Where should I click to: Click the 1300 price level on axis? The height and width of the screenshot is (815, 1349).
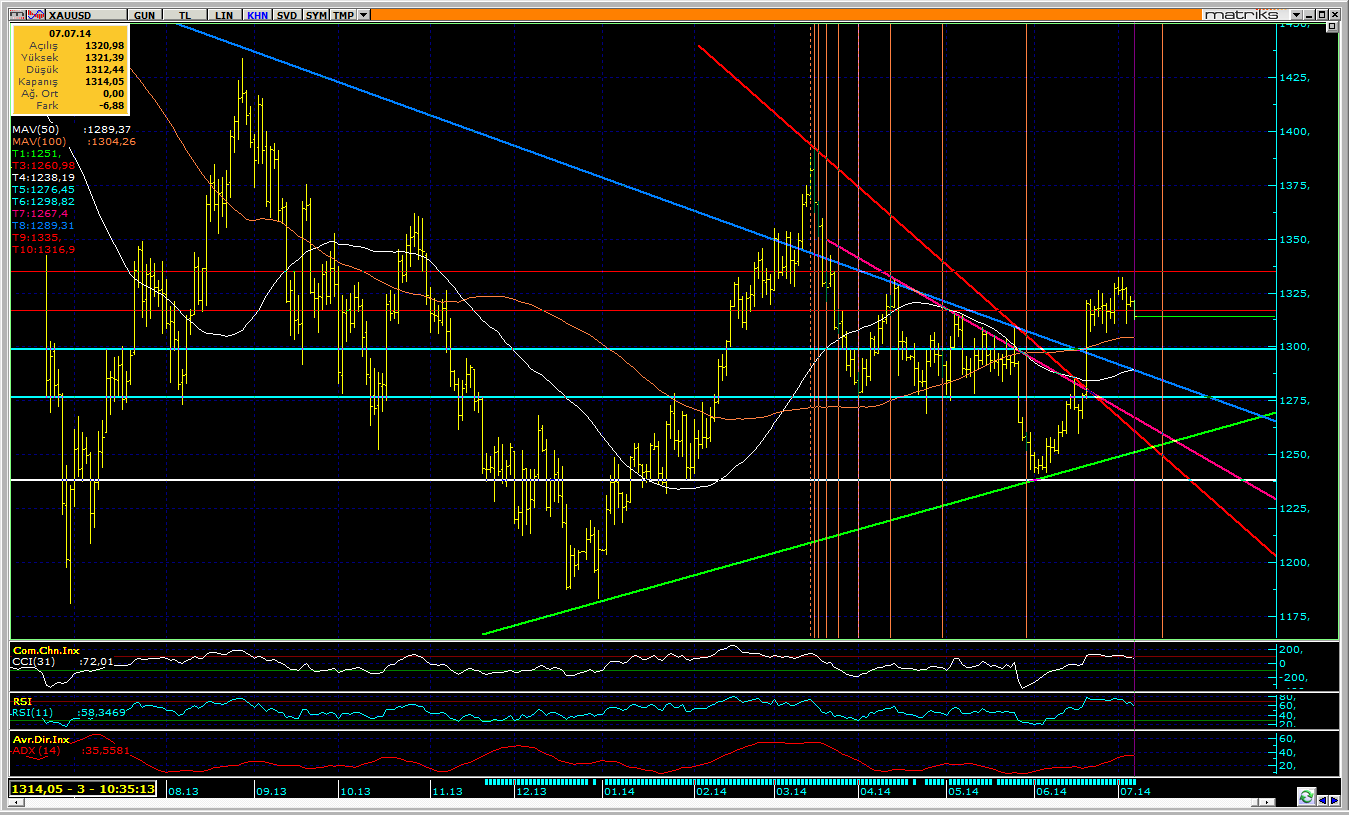1293,347
